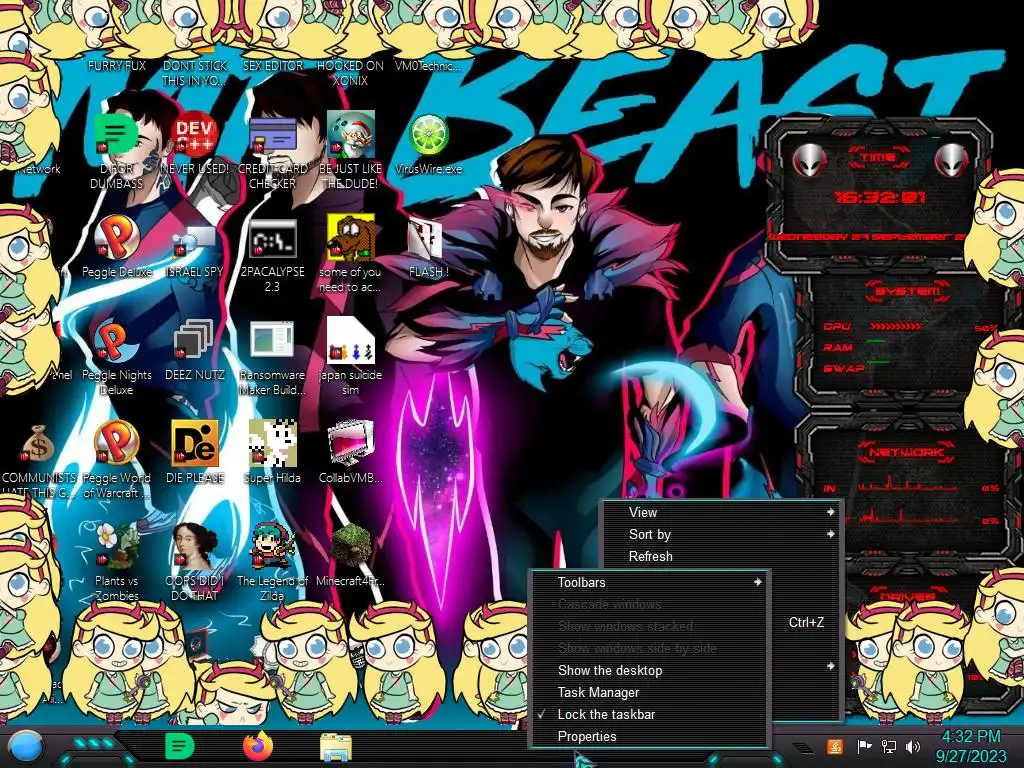The image size is (1024, 768).
Task: Click the orange tray application icon
Action: coord(835,746)
